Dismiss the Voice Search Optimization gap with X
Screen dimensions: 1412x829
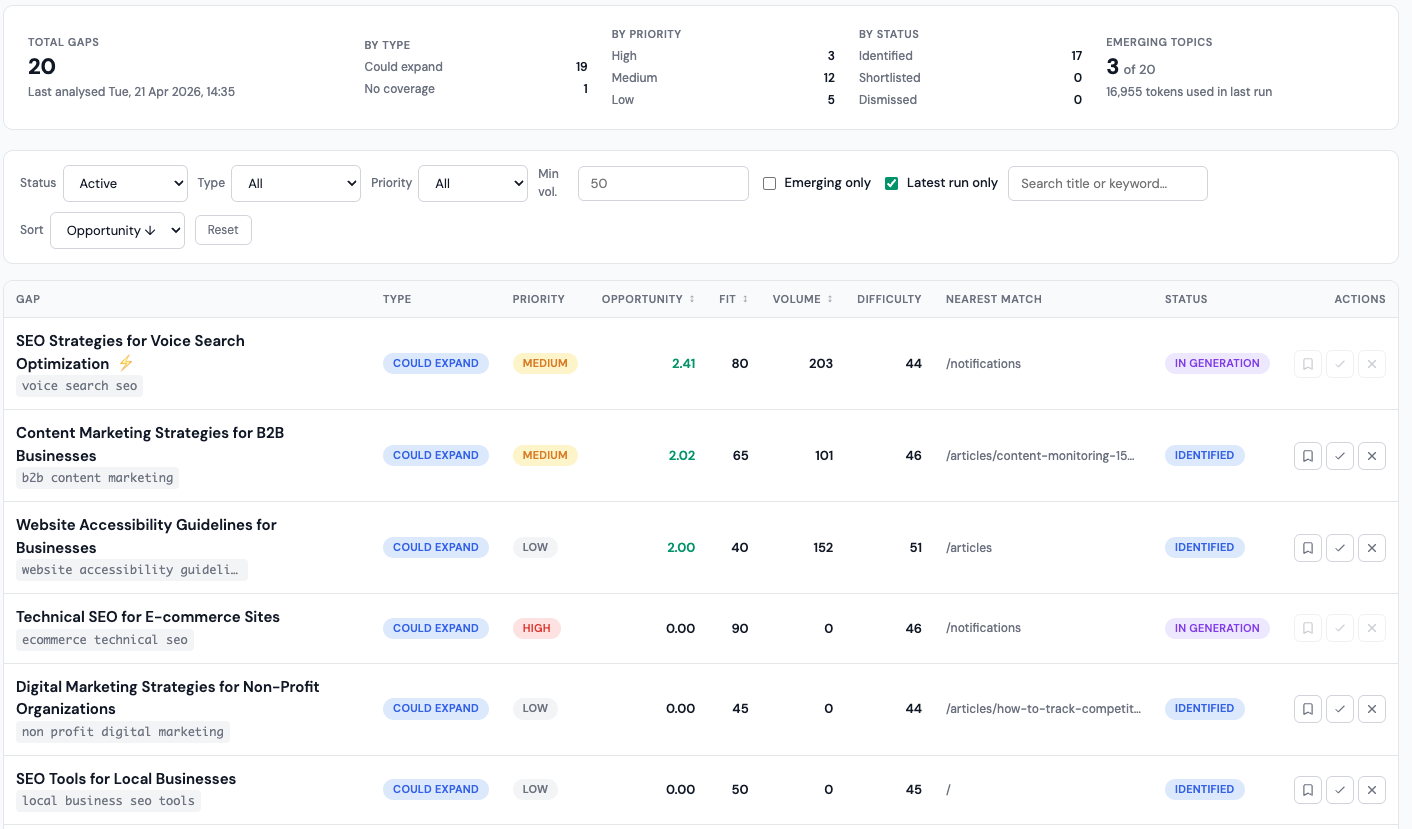click(x=1372, y=364)
